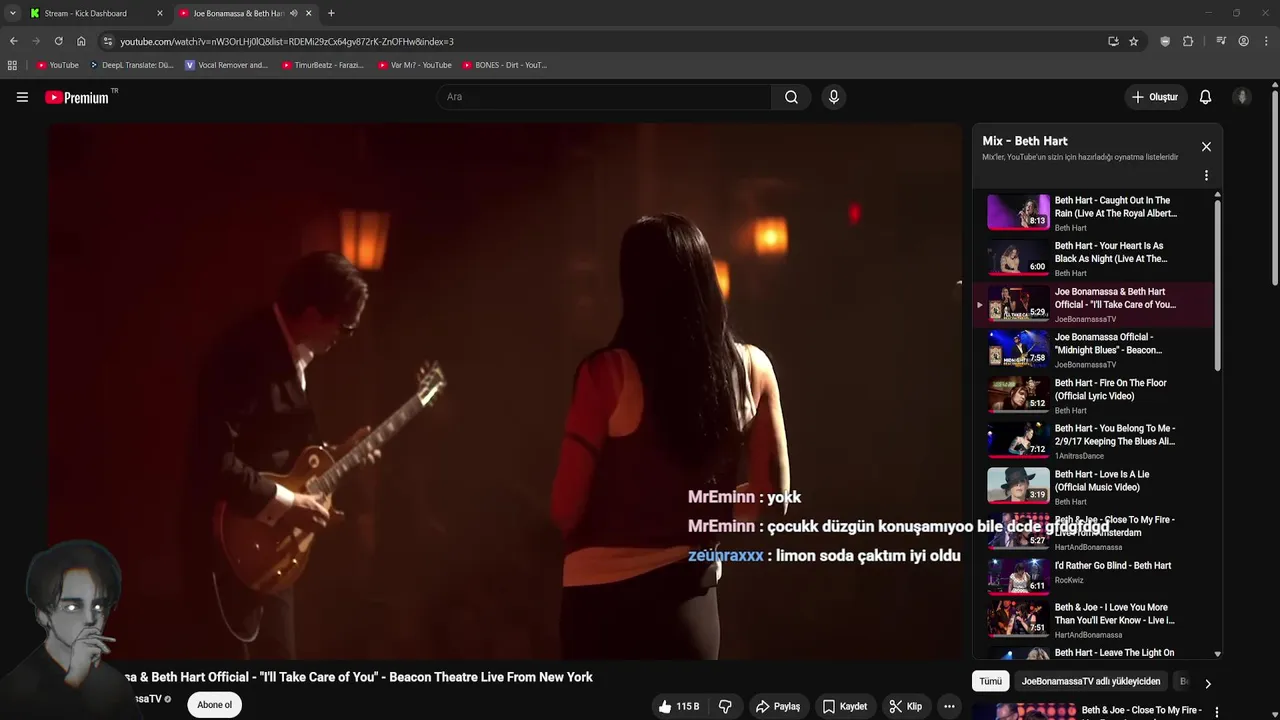Play Beth Hart - You Belong To Me
Screen dimensions: 1280x720
(1095, 441)
